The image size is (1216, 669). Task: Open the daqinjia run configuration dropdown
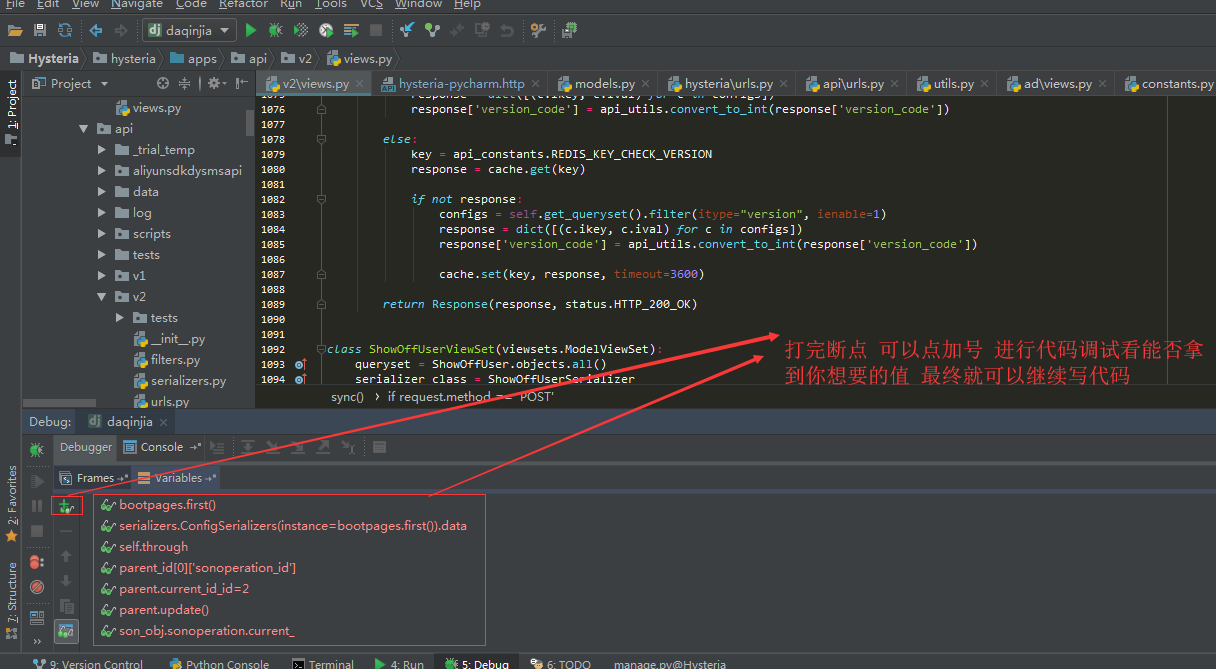point(190,31)
